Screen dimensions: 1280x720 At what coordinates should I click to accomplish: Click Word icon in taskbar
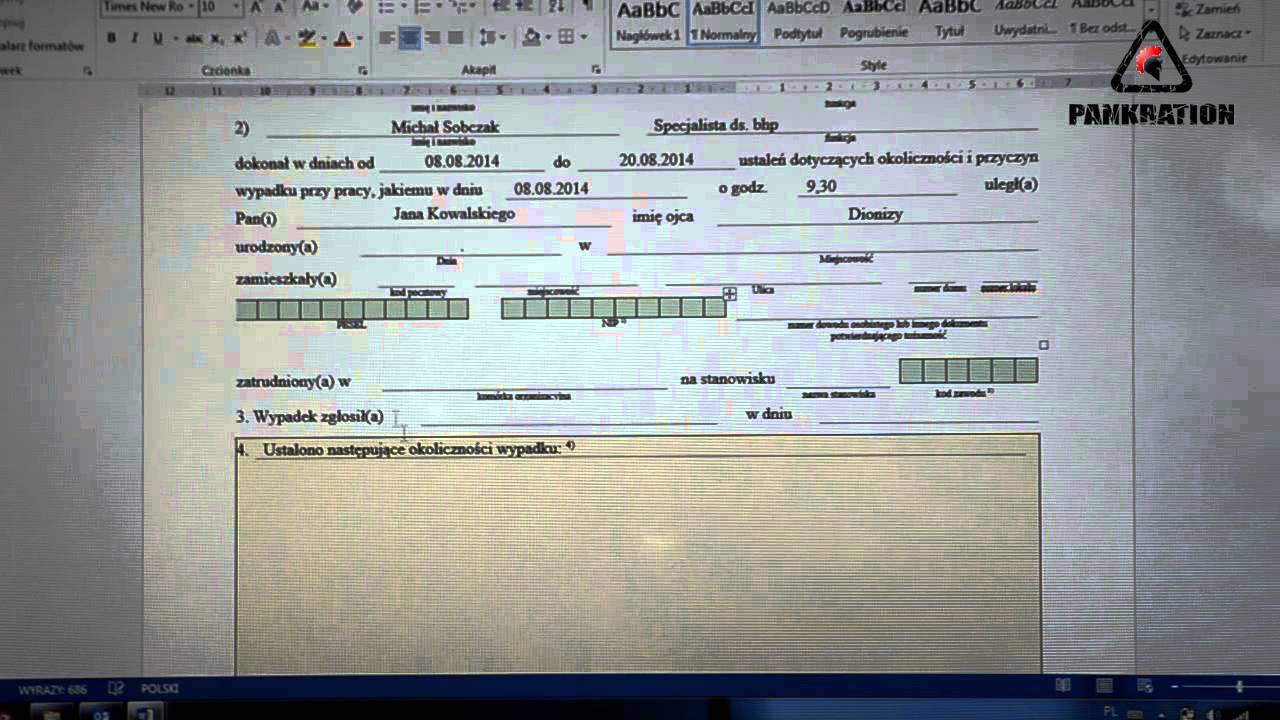pos(146,713)
